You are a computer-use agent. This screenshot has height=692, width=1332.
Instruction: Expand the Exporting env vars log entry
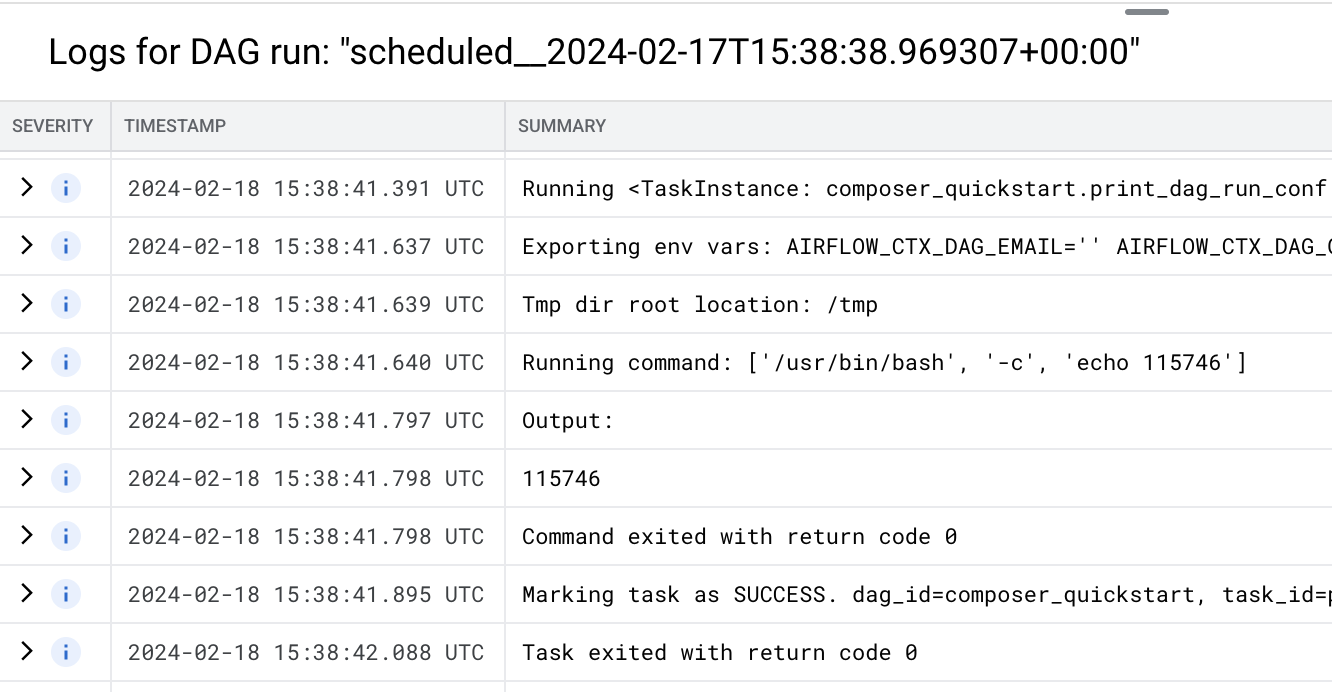[27, 245]
